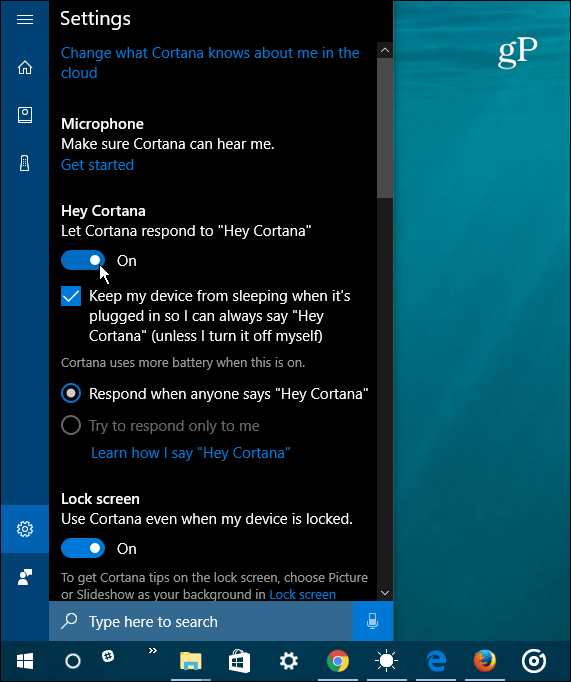
Task: Launch Firefox from taskbar
Action: coord(484,662)
